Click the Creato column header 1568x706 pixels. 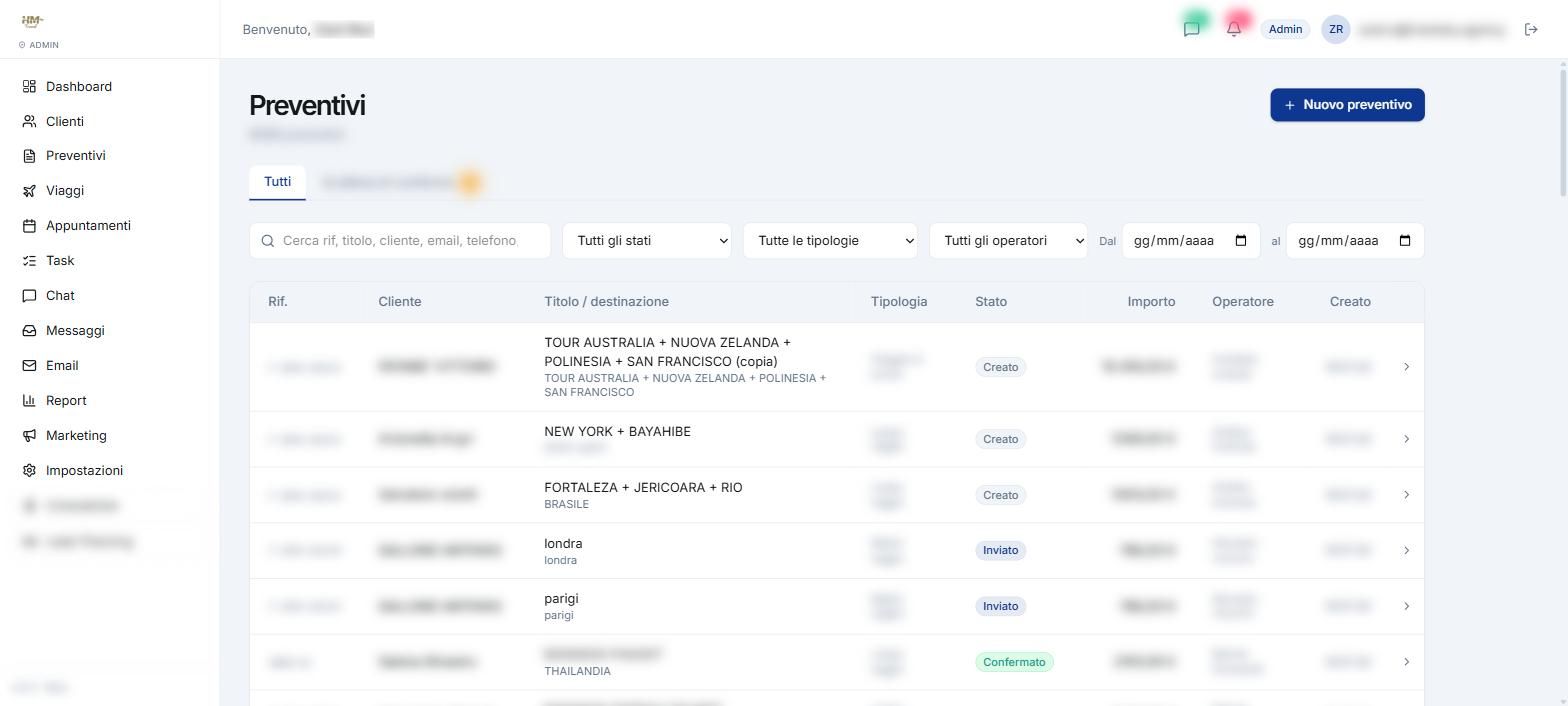point(1350,302)
